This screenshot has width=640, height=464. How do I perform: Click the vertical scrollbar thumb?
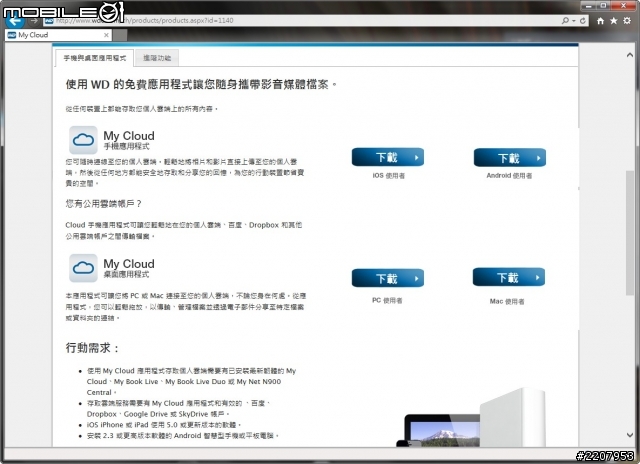pyautogui.click(x=630, y=233)
